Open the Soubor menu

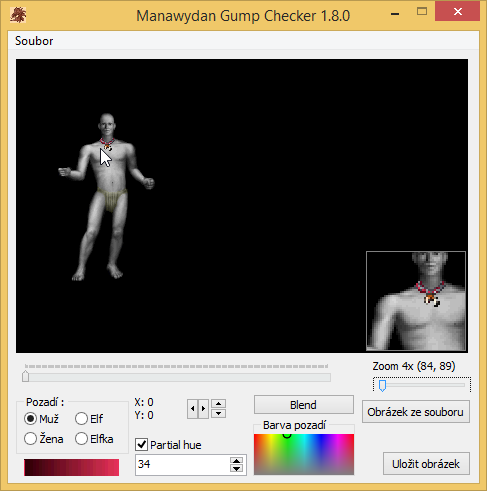(34, 41)
